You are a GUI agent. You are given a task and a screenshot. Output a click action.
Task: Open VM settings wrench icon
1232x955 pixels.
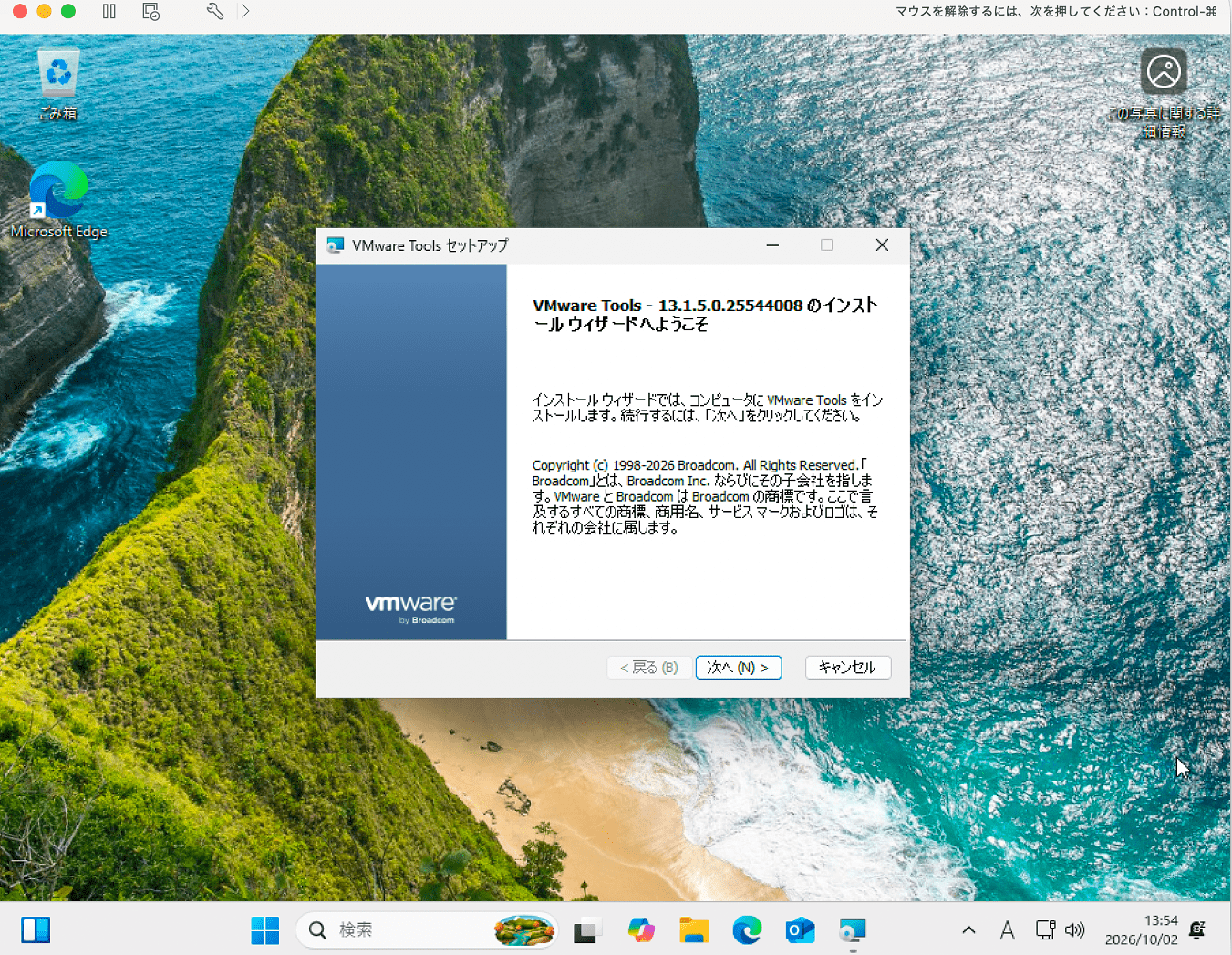215,12
